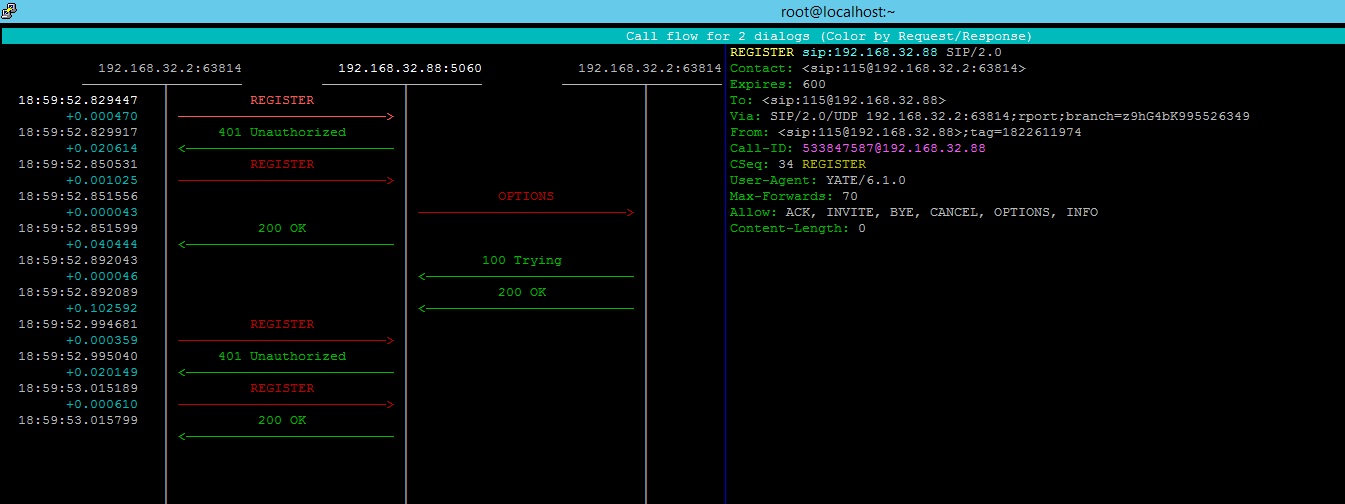
Task: Select the REGISTER message at 18:59:52.994681
Action: 282,325
